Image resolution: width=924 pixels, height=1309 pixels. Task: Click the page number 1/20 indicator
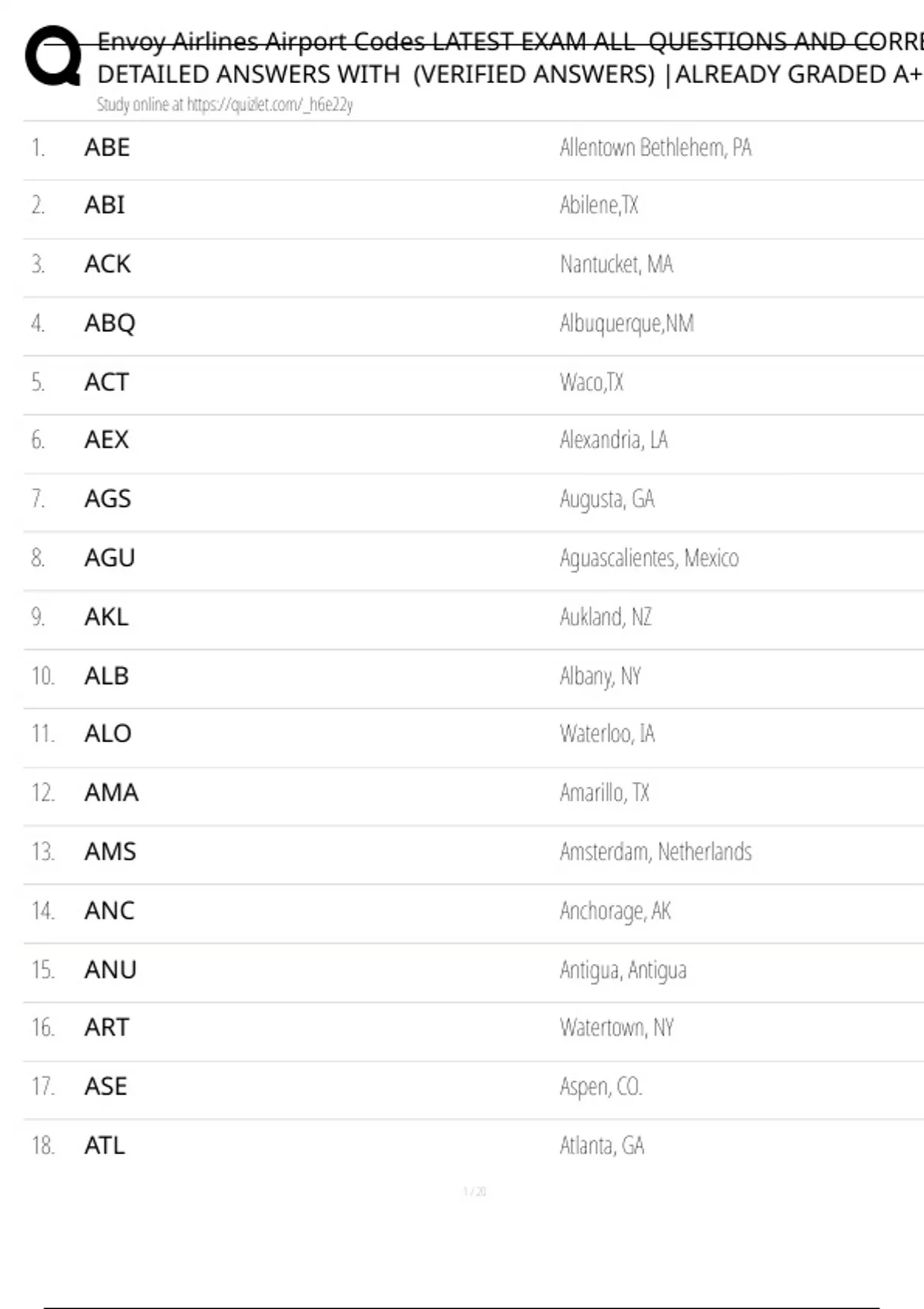[474, 1191]
